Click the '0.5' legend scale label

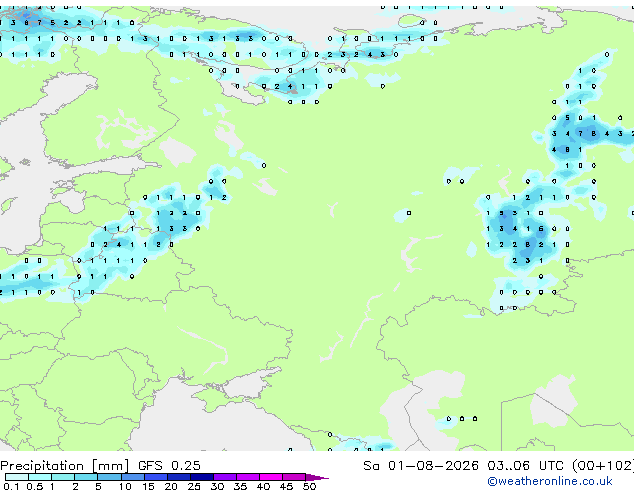pyautogui.click(x=35, y=486)
